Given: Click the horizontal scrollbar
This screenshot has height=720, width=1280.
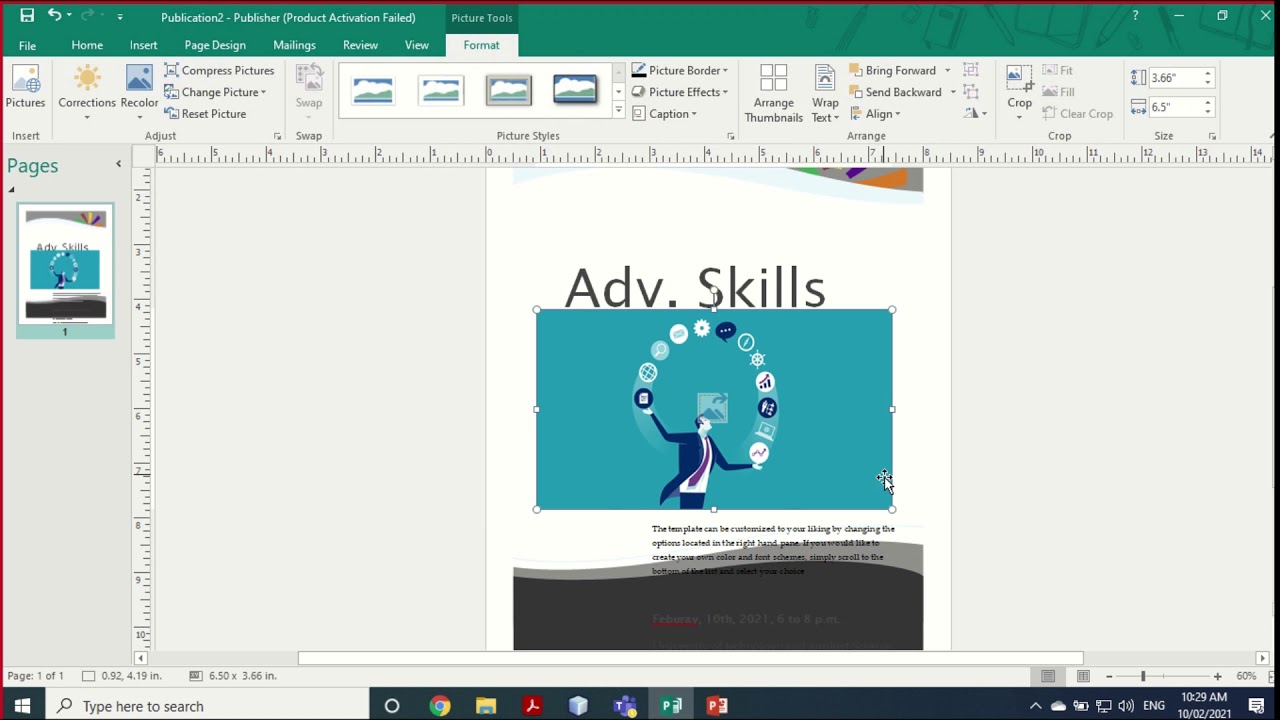Looking at the screenshot, I should [x=690, y=658].
